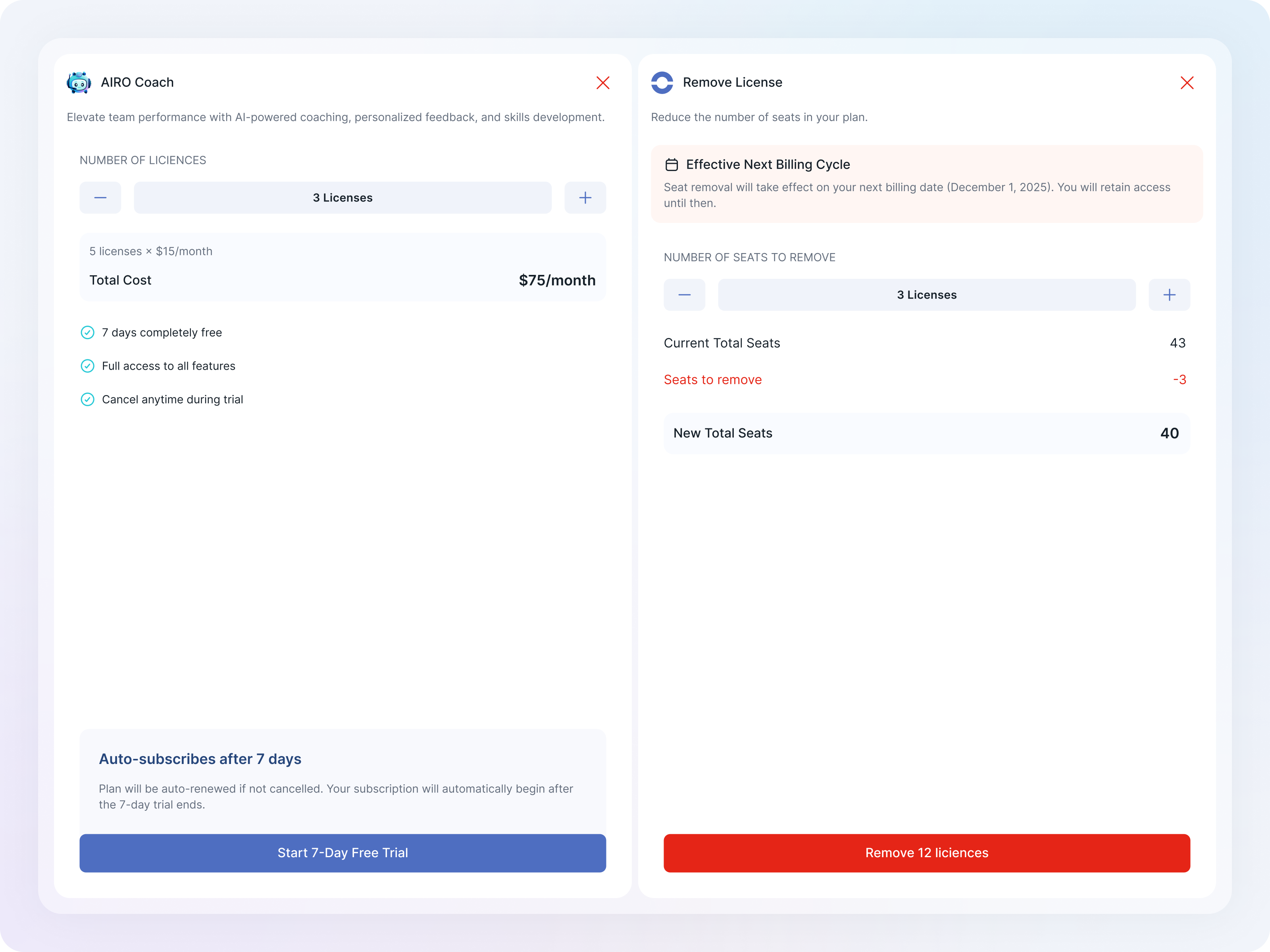Decrease number of AIRO Coach licences
Screen dimensions: 1270x952
click(100, 198)
